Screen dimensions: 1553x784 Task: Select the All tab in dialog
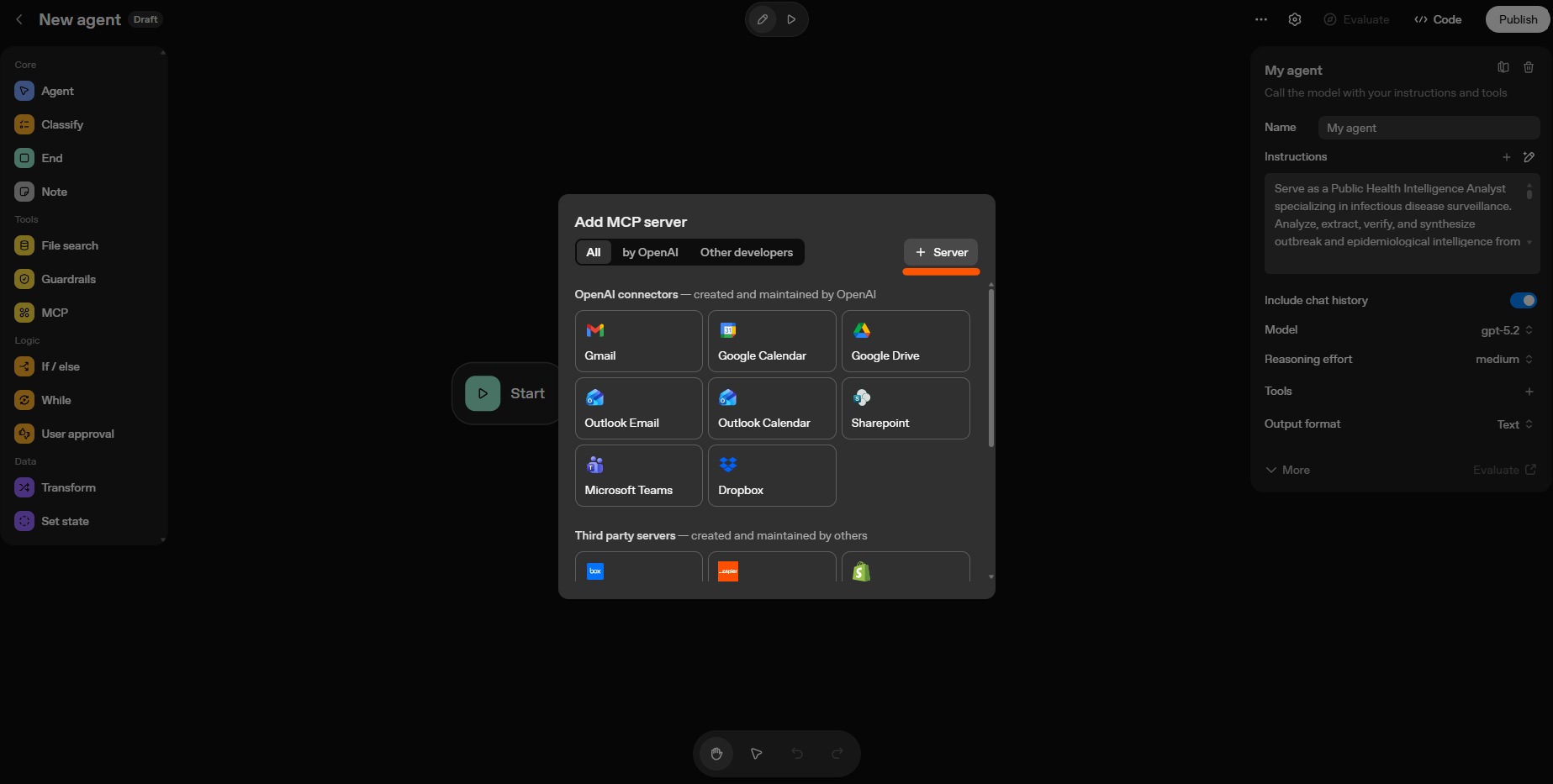(594, 252)
